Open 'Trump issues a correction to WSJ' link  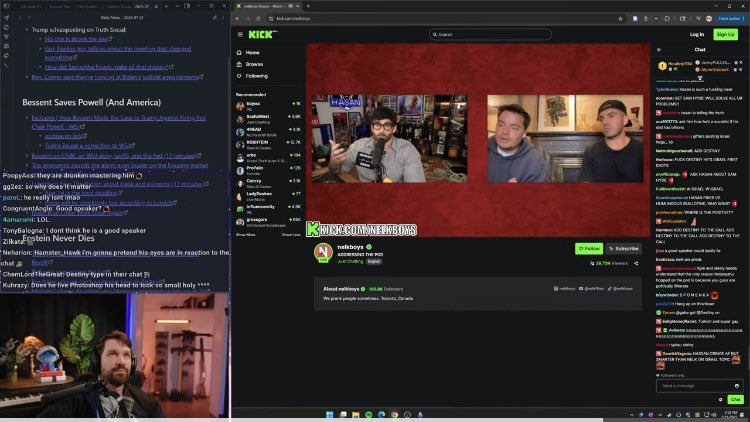pos(87,146)
